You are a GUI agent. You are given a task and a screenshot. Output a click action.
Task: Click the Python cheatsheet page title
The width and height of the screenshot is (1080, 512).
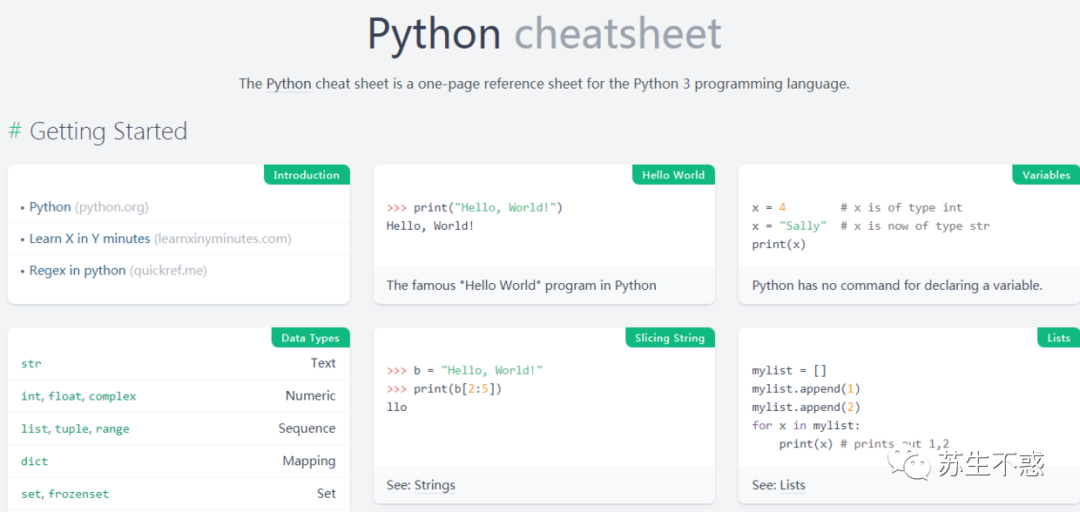coord(544,33)
